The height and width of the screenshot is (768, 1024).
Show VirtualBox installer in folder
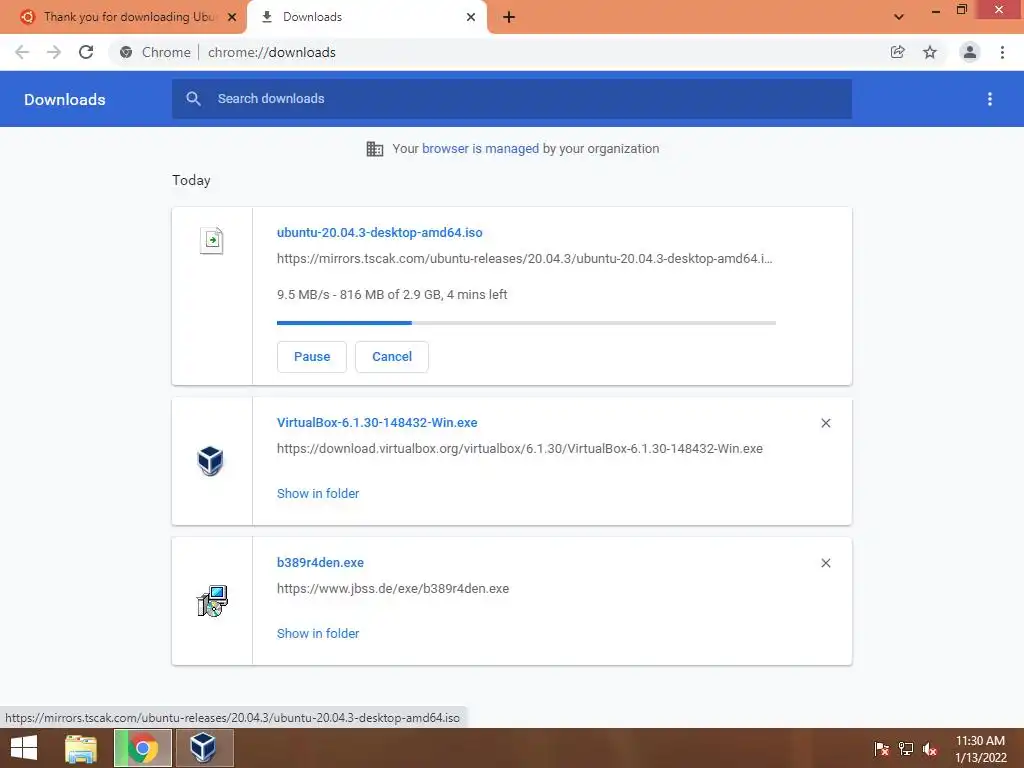[x=318, y=494]
